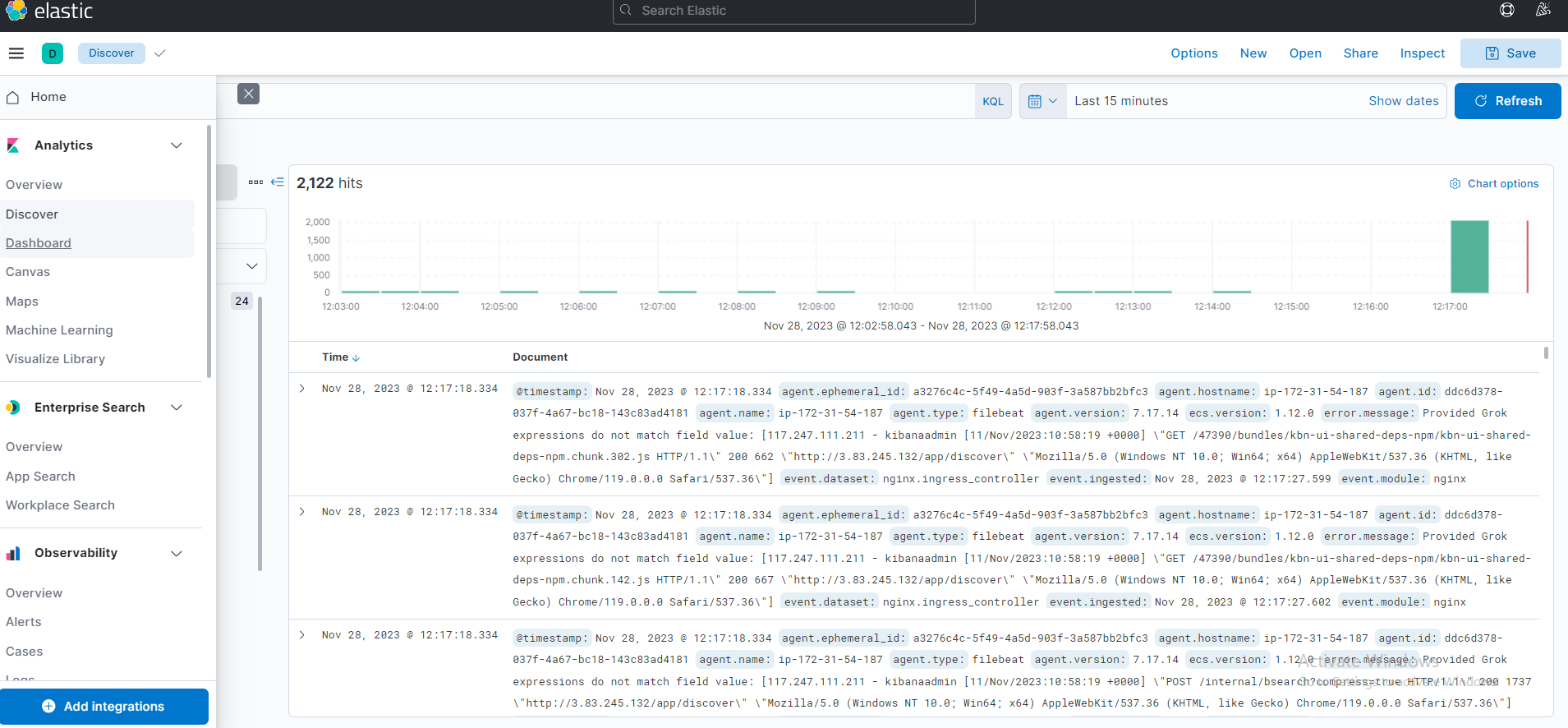Open the Inspect panel
This screenshot has height=728, width=1568.
[x=1423, y=53]
